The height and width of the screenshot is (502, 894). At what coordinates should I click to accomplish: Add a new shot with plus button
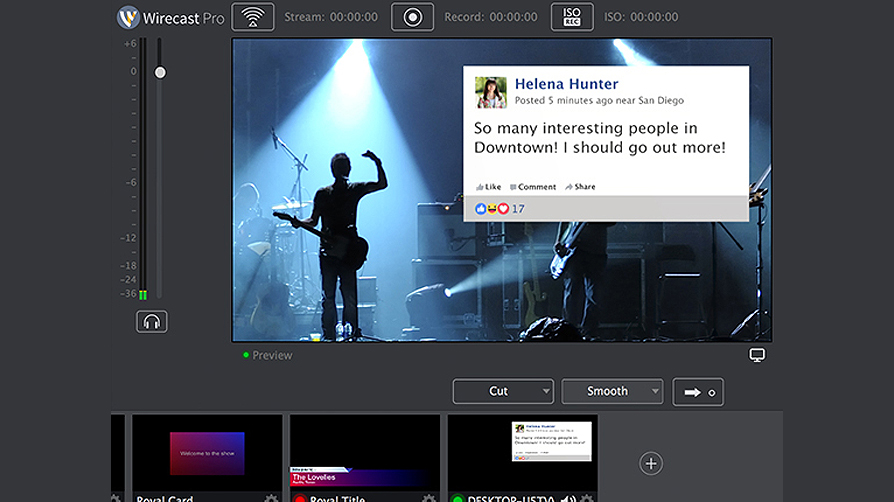pyautogui.click(x=651, y=463)
